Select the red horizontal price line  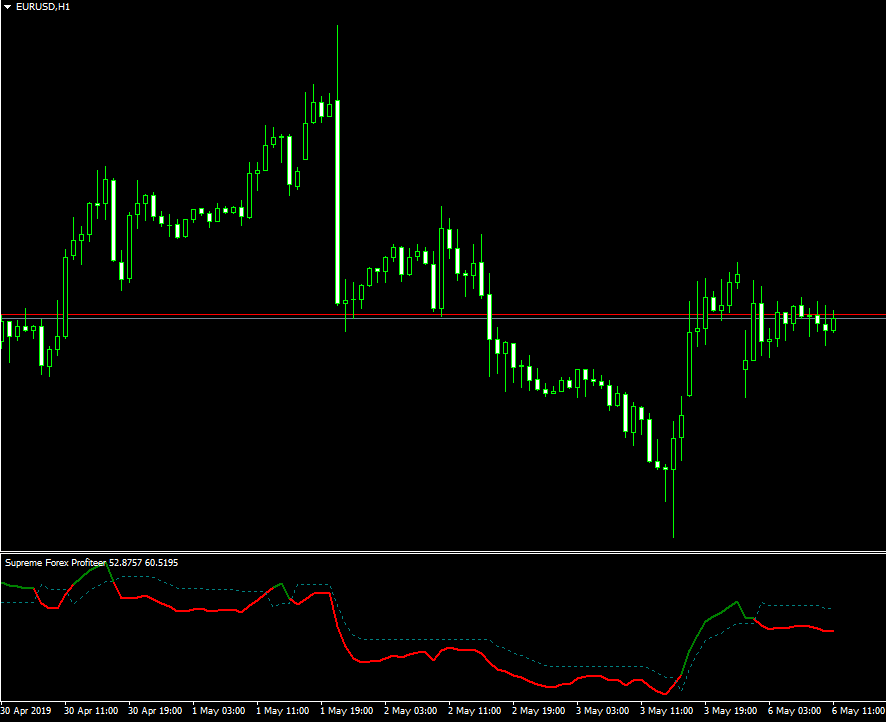click(600, 315)
